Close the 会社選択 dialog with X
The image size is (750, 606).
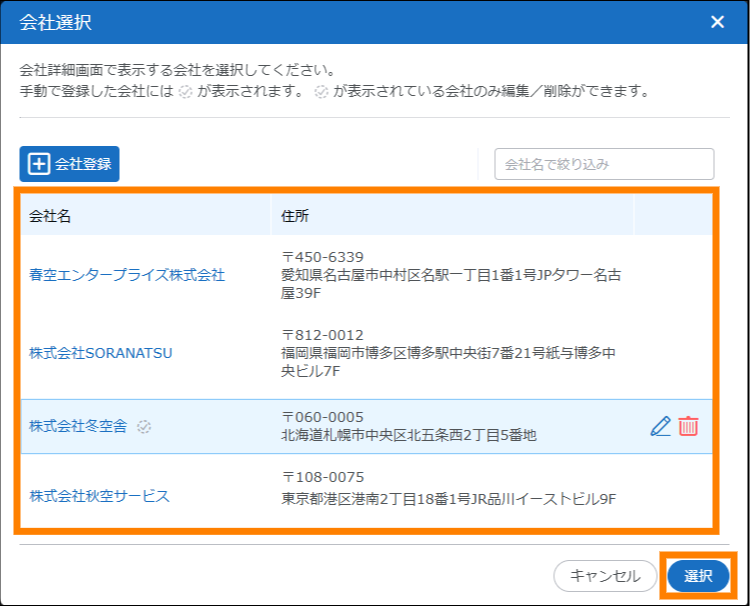click(x=717, y=22)
